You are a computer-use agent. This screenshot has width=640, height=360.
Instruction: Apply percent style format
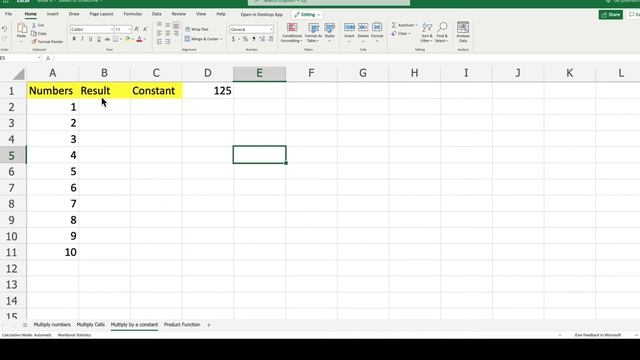pos(245,39)
